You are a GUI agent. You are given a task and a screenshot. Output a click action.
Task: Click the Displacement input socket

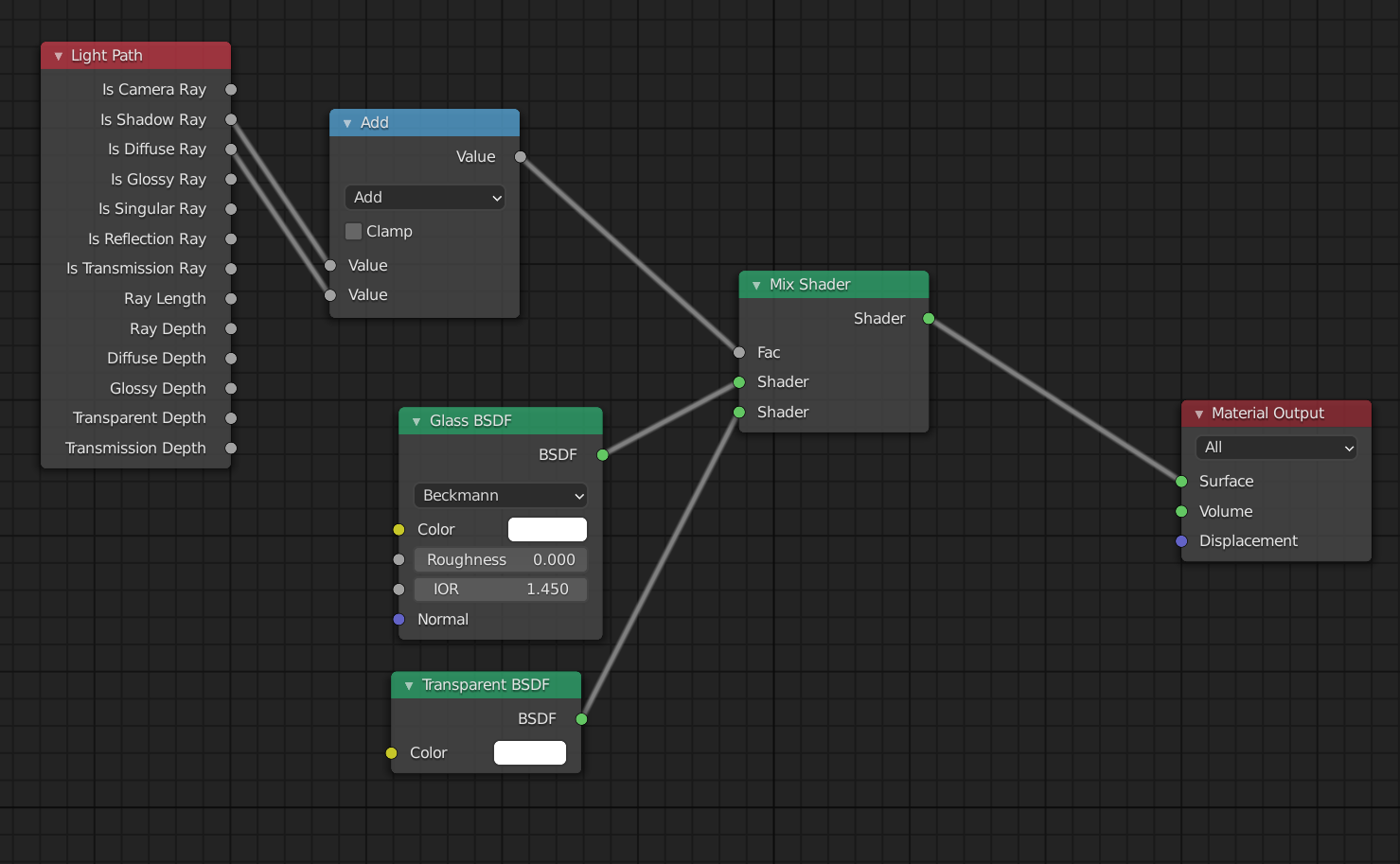[1181, 541]
